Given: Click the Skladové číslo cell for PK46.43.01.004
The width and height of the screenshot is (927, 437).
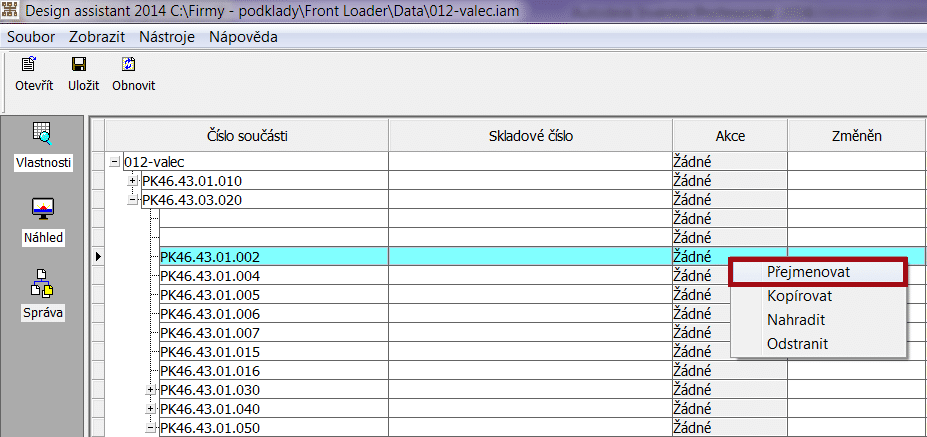Looking at the screenshot, I should coord(530,276).
